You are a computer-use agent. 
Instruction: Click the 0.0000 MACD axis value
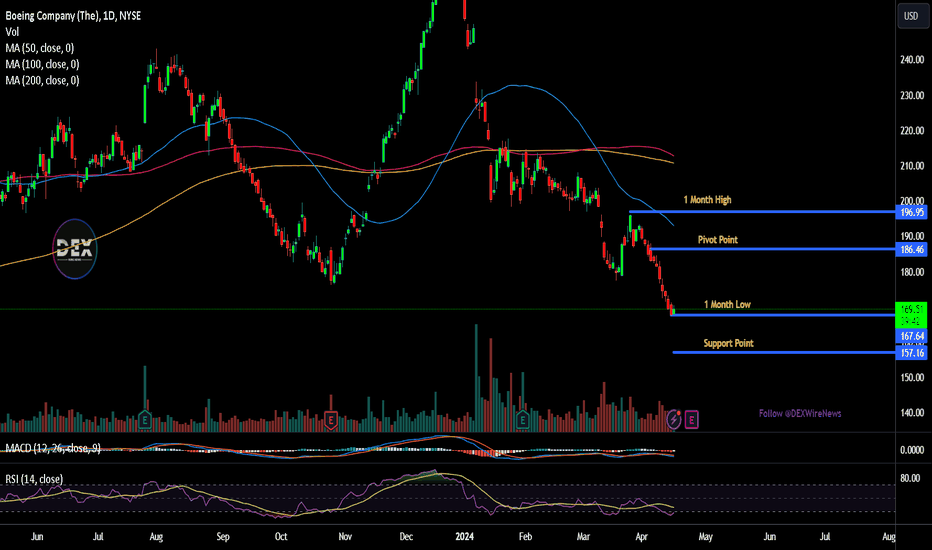912,450
